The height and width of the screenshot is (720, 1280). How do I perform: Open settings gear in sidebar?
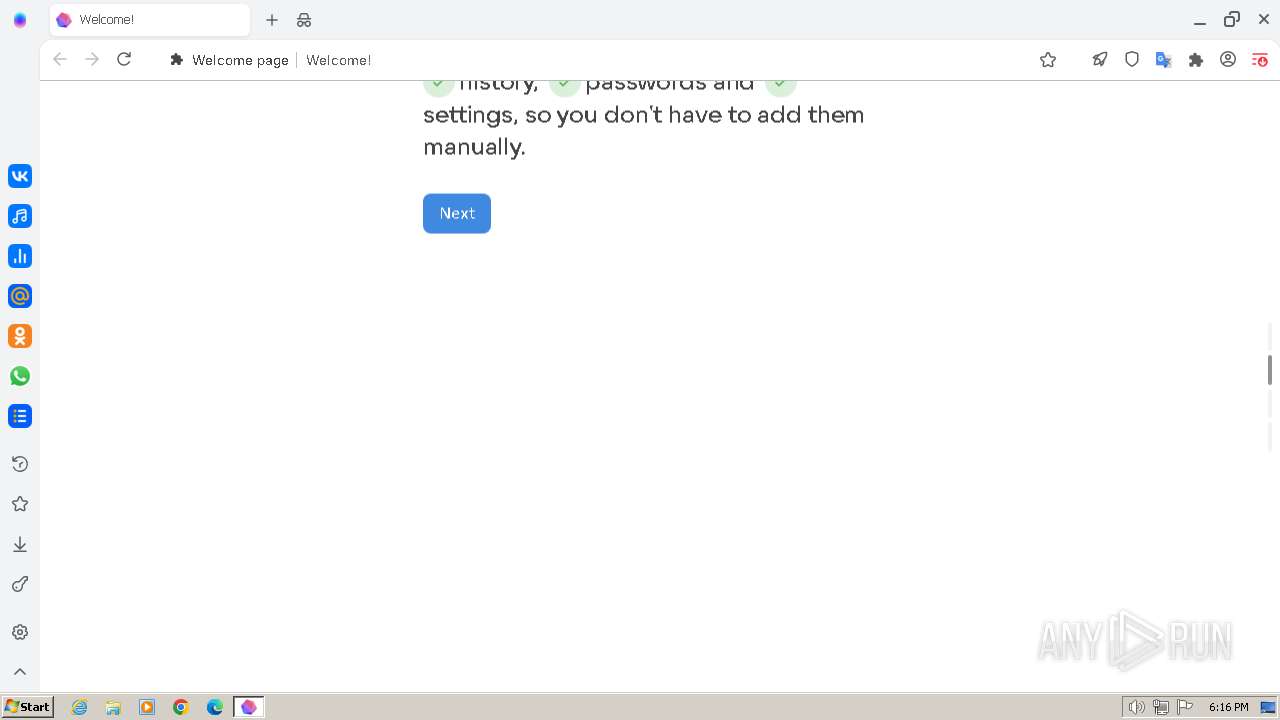[20, 632]
